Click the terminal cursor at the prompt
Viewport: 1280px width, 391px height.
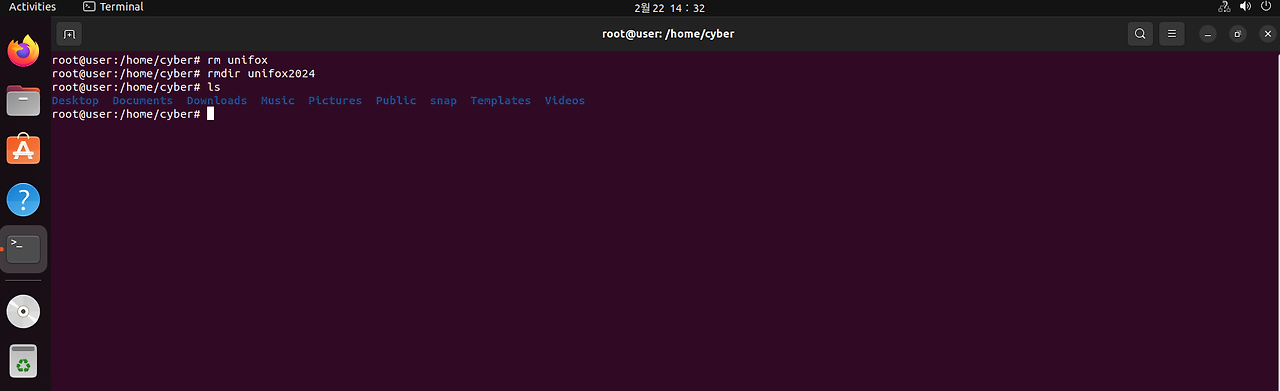point(211,114)
